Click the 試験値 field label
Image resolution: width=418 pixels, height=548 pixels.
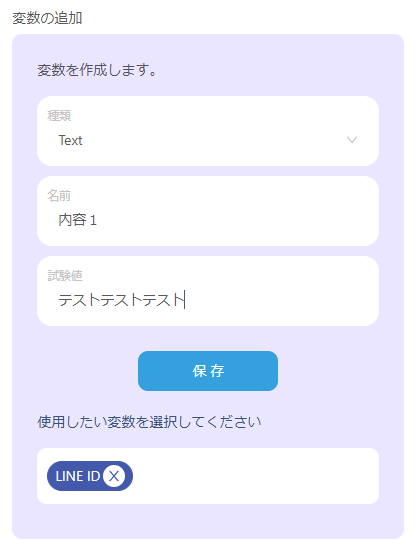click(65, 275)
